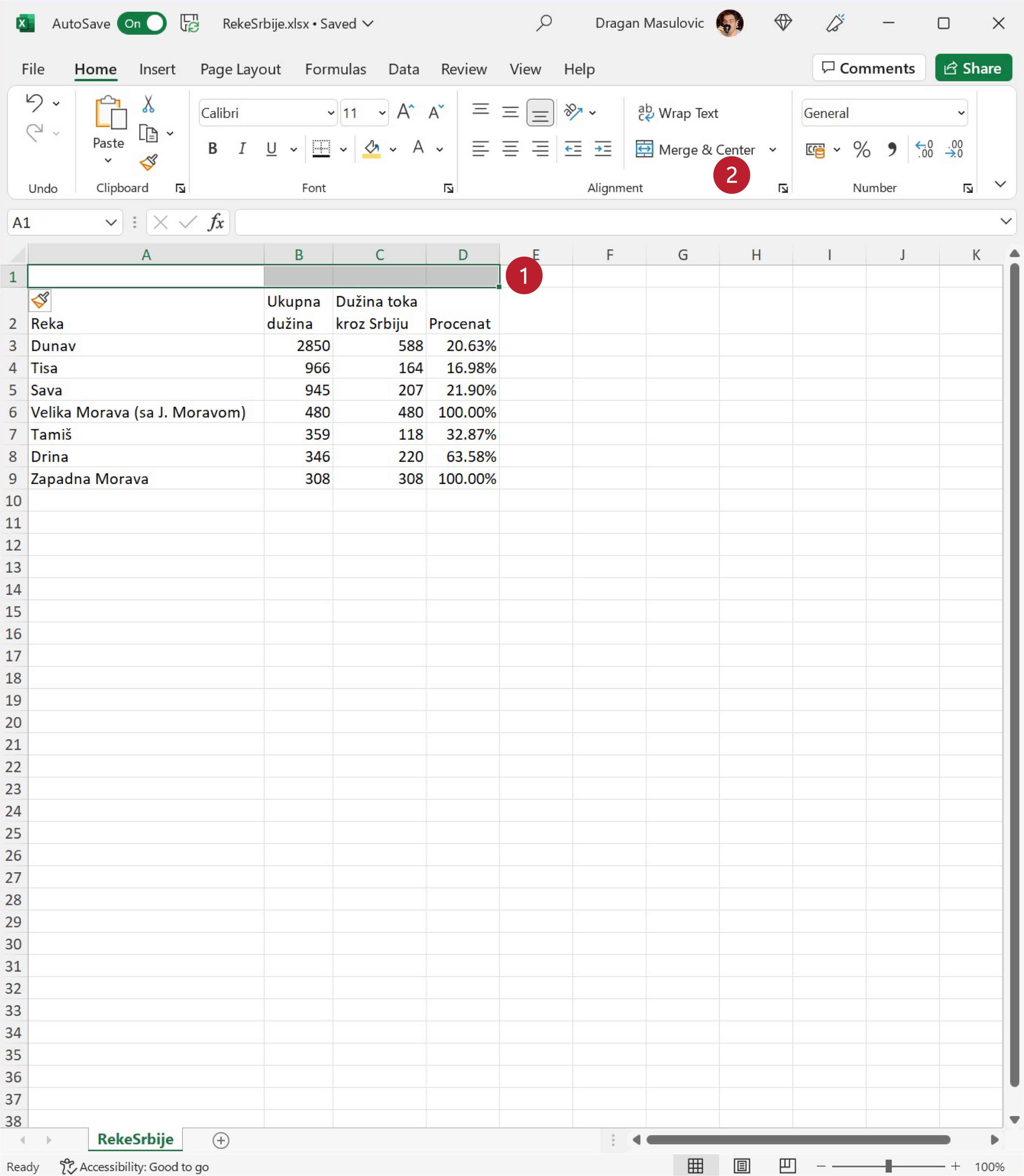Toggle the AutoSave switch off
This screenshot has height=1176, width=1024.
point(142,23)
